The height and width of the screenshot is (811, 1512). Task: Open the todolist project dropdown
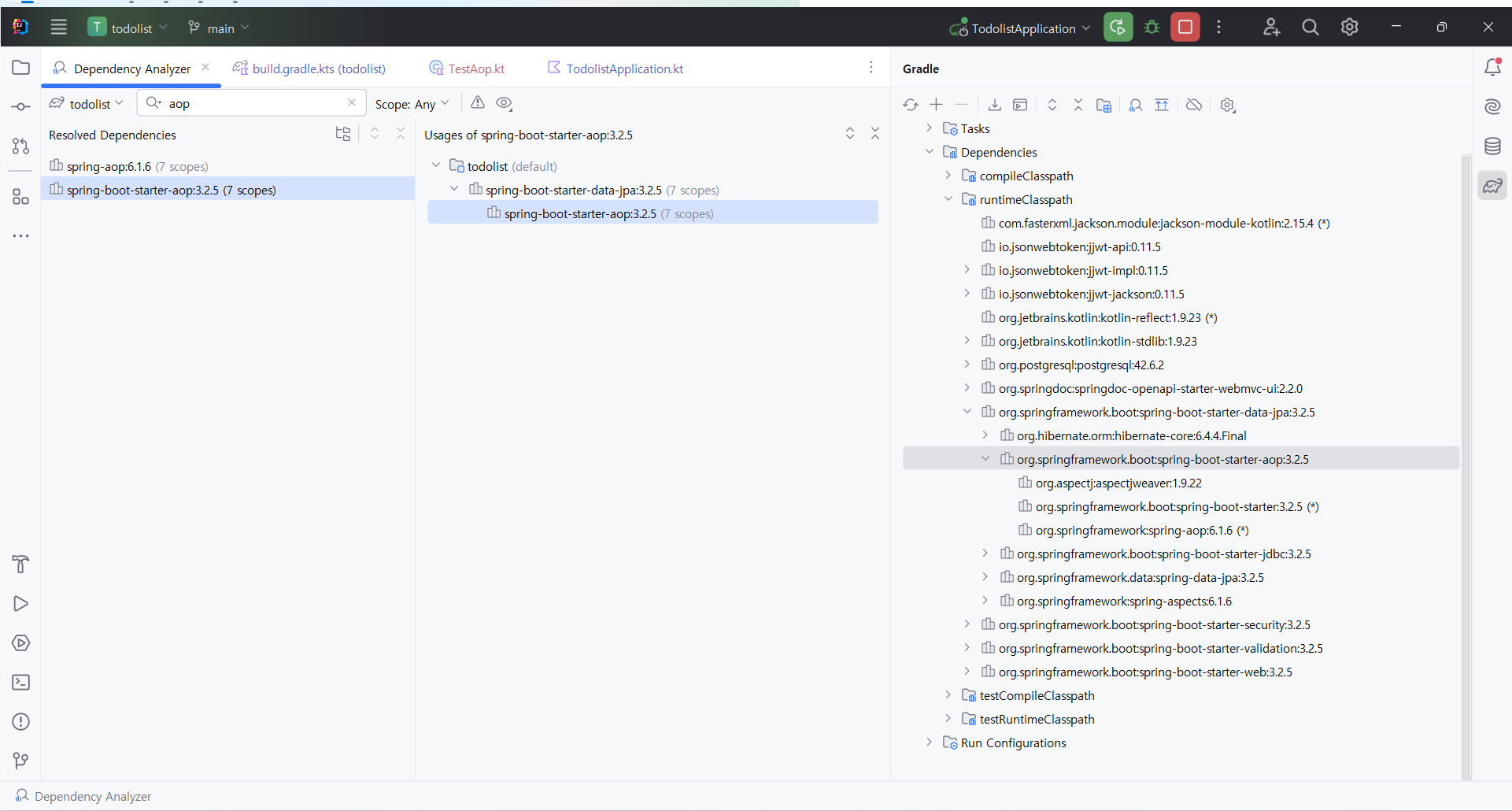pyautogui.click(x=128, y=28)
